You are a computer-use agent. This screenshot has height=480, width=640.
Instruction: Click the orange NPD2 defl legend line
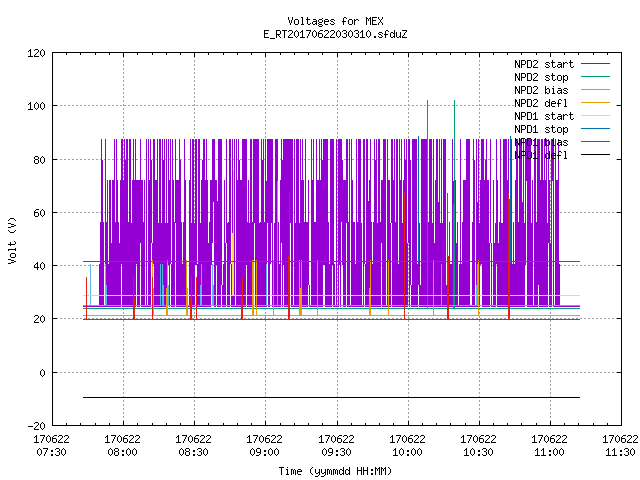595,103
